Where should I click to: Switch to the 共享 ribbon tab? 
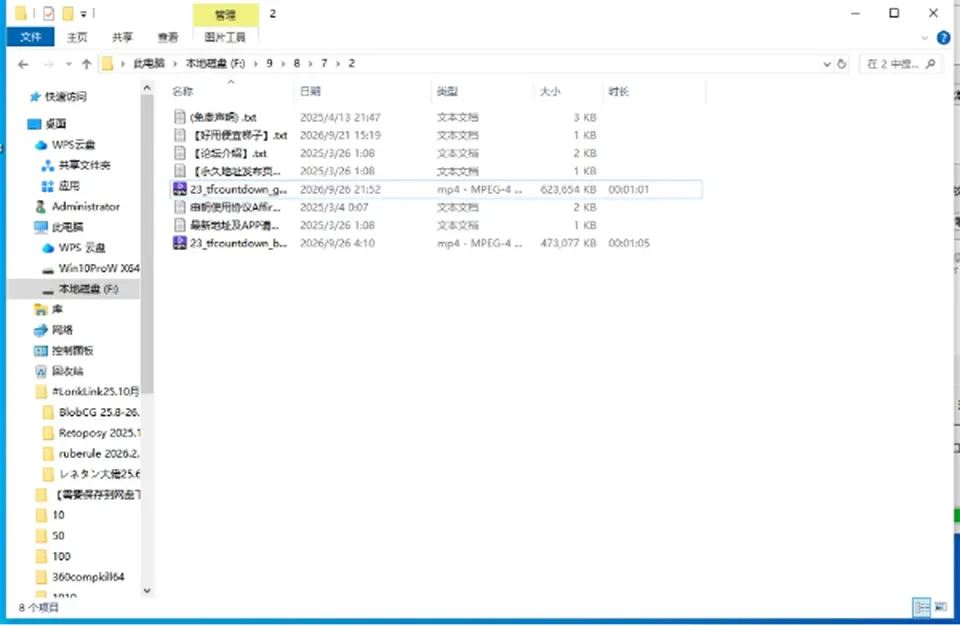tap(122, 37)
